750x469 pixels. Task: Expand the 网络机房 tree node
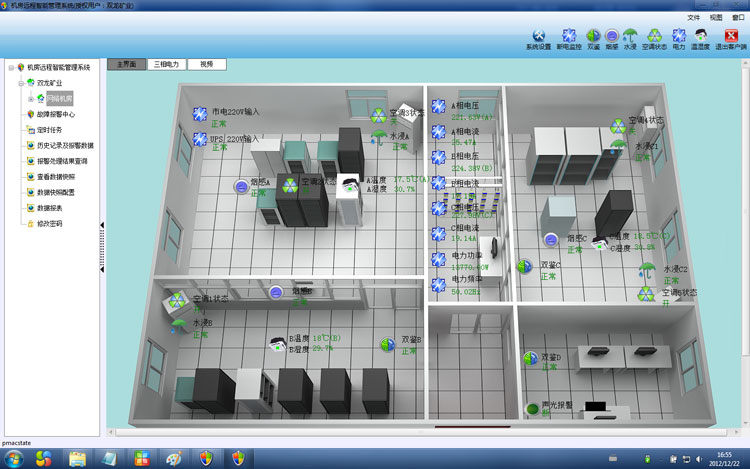tap(30, 99)
